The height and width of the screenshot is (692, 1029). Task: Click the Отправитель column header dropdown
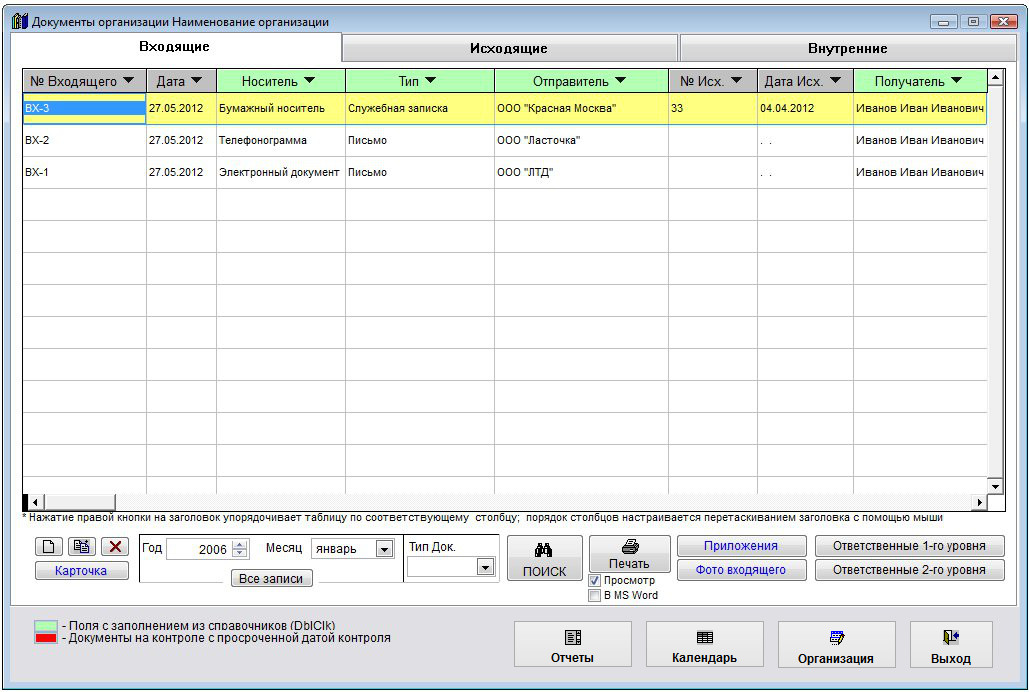coord(620,80)
